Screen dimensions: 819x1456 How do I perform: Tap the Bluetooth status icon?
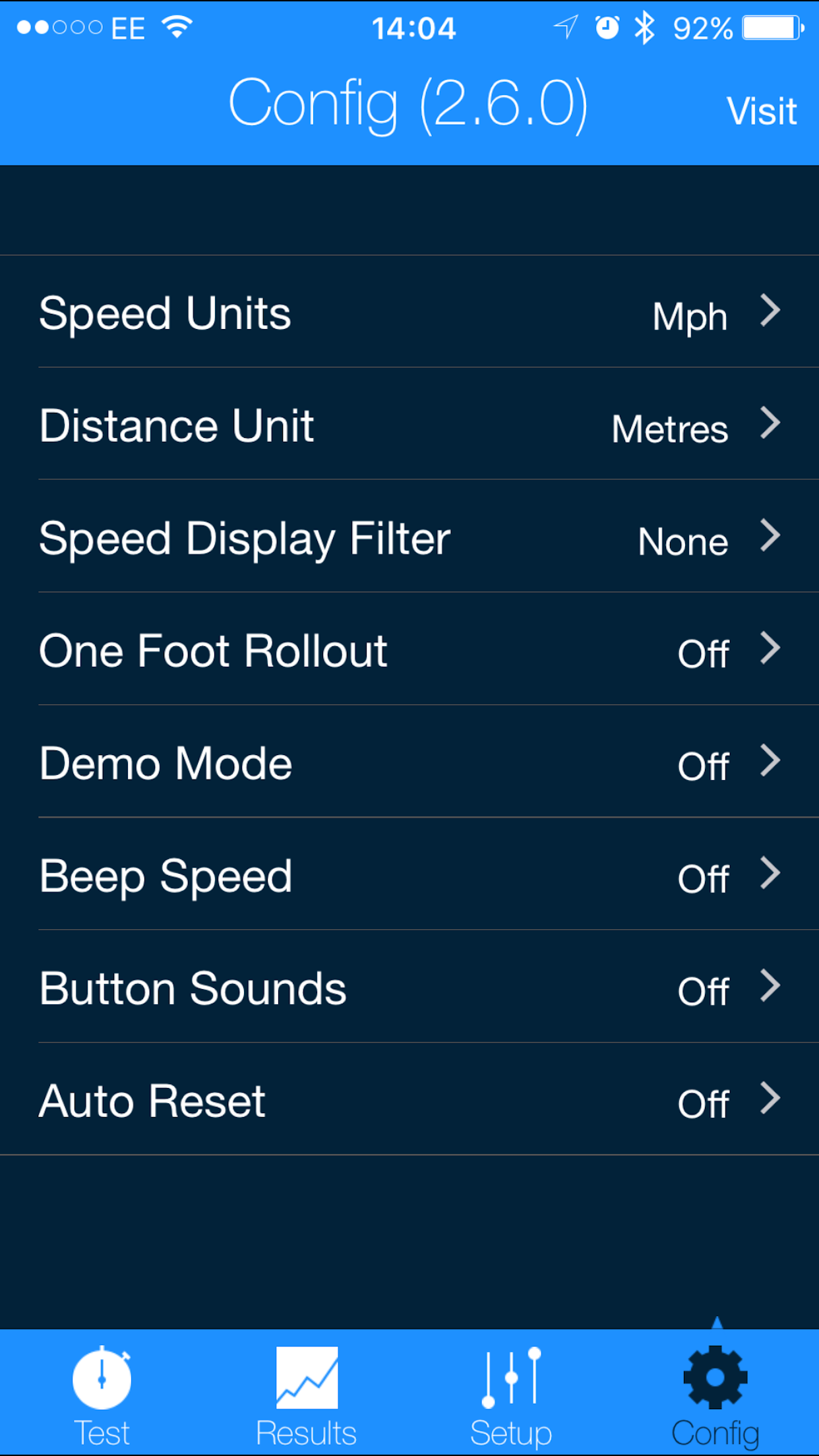click(x=644, y=28)
